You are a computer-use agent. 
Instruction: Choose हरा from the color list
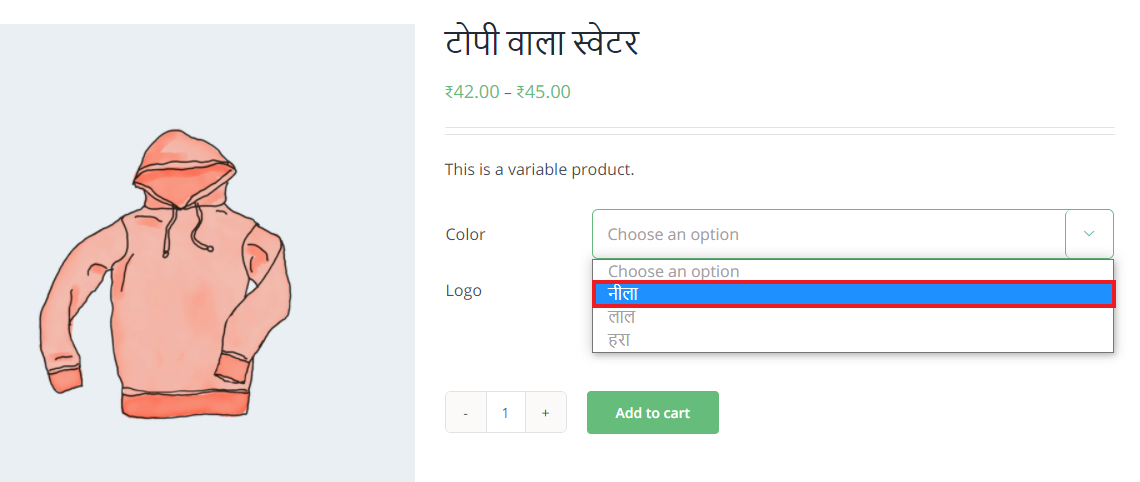[619, 340]
